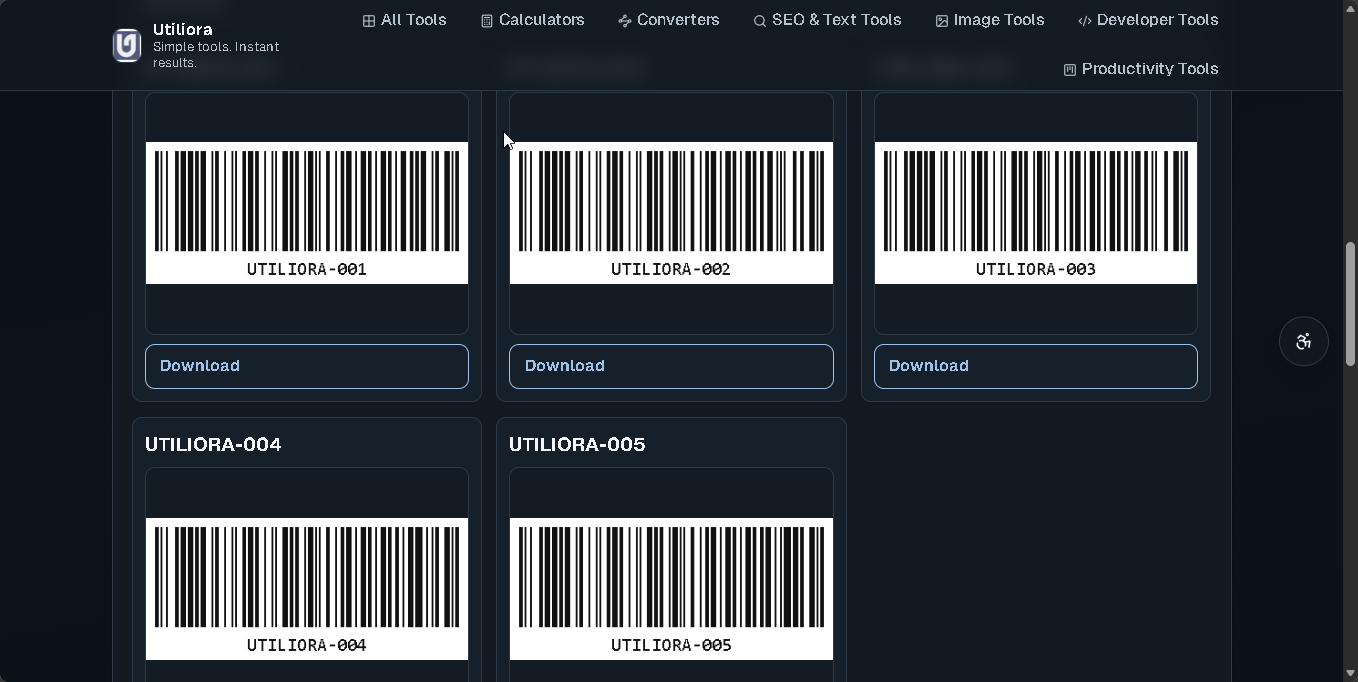The width and height of the screenshot is (1358, 682).
Task: Click the UTILIORA-005 card heading
Action: tap(577, 444)
